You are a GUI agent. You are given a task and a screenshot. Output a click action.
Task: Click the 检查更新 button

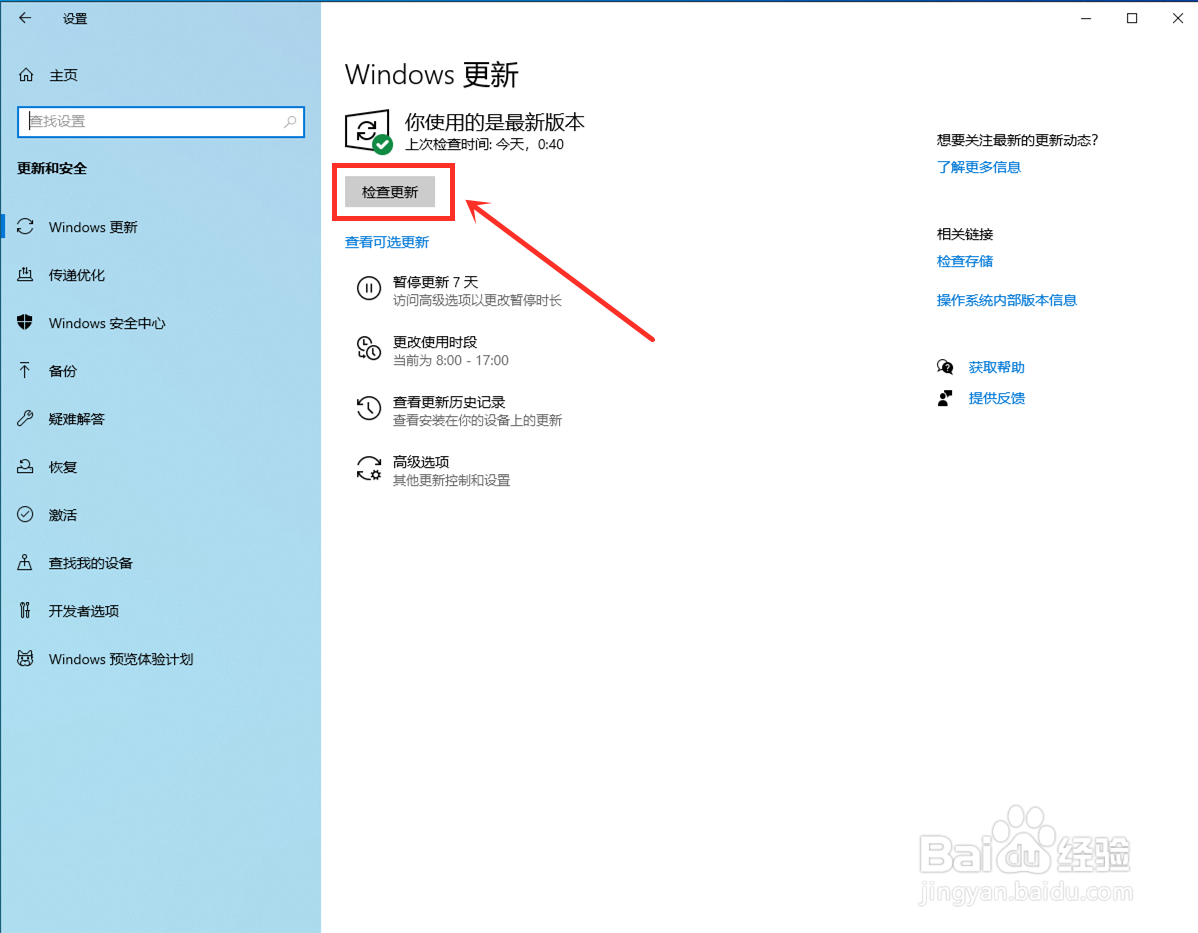point(392,191)
